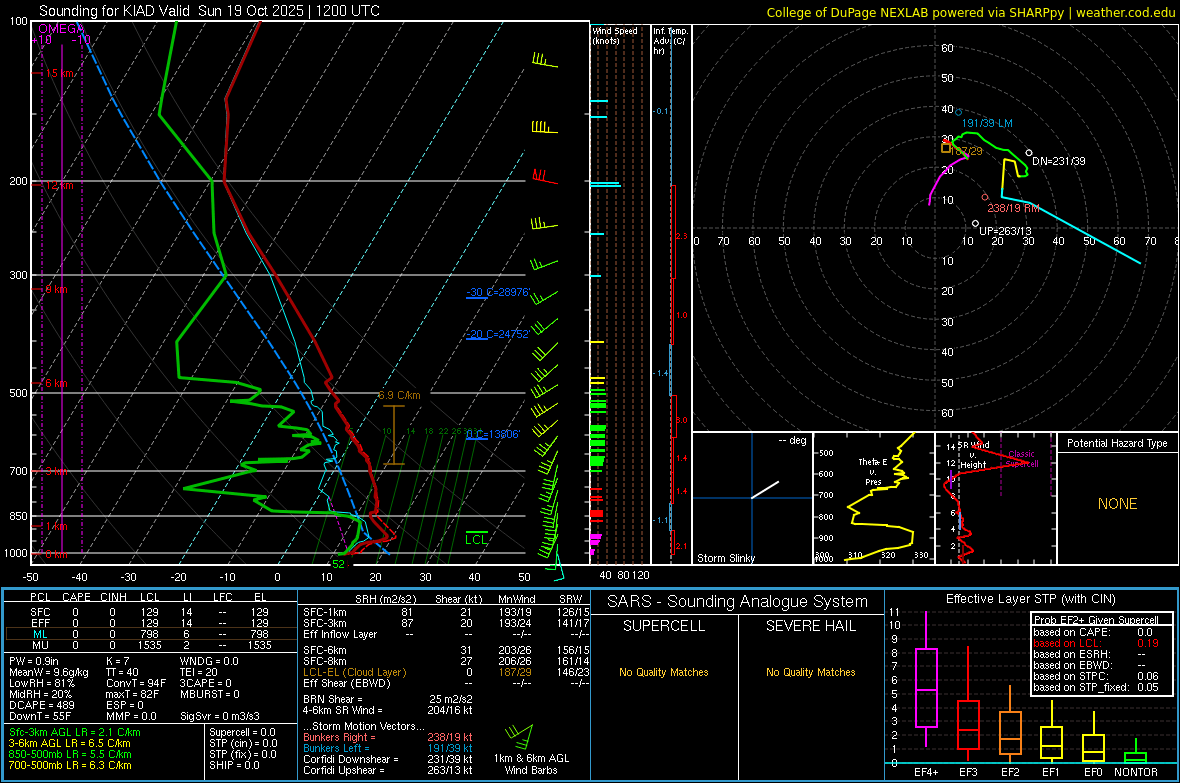Click the 'Theta E v. Pres' label

point(873,471)
